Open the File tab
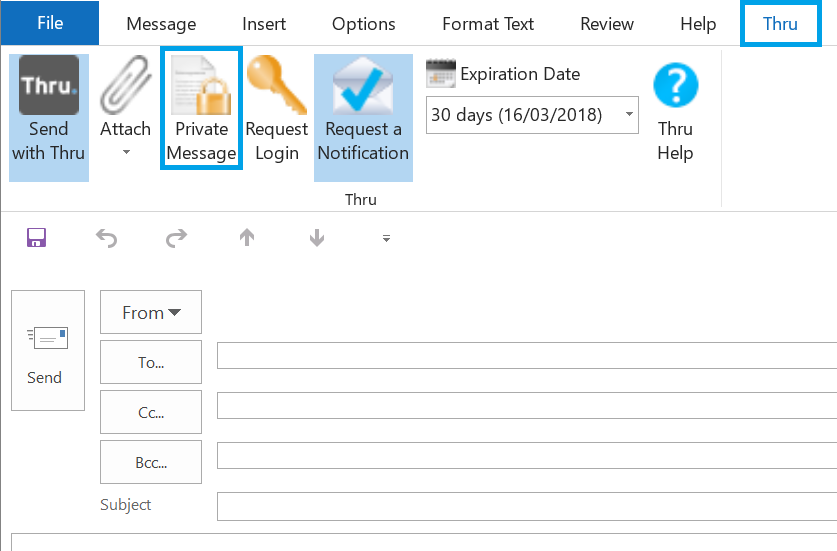Screen dimensions: 837x551 pyautogui.click(x=50, y=23)
